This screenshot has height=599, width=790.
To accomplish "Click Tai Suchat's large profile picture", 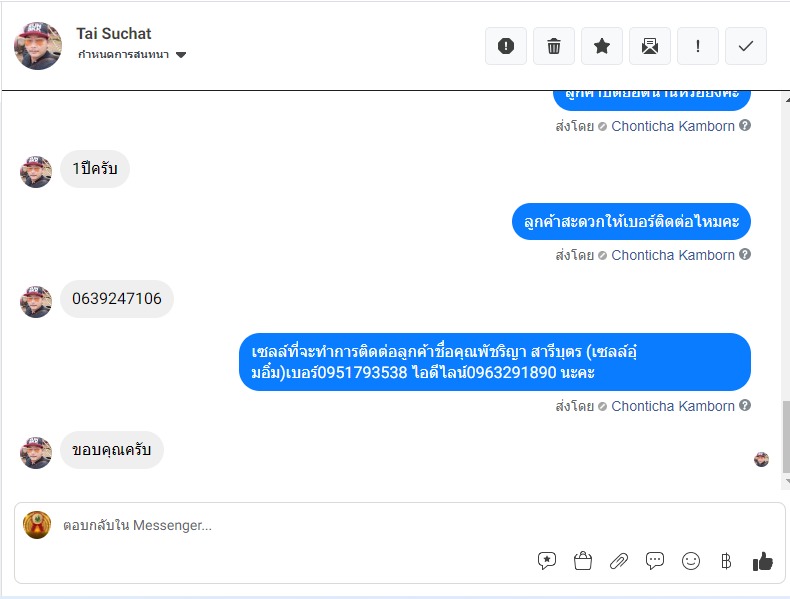I will click(38, 46).
